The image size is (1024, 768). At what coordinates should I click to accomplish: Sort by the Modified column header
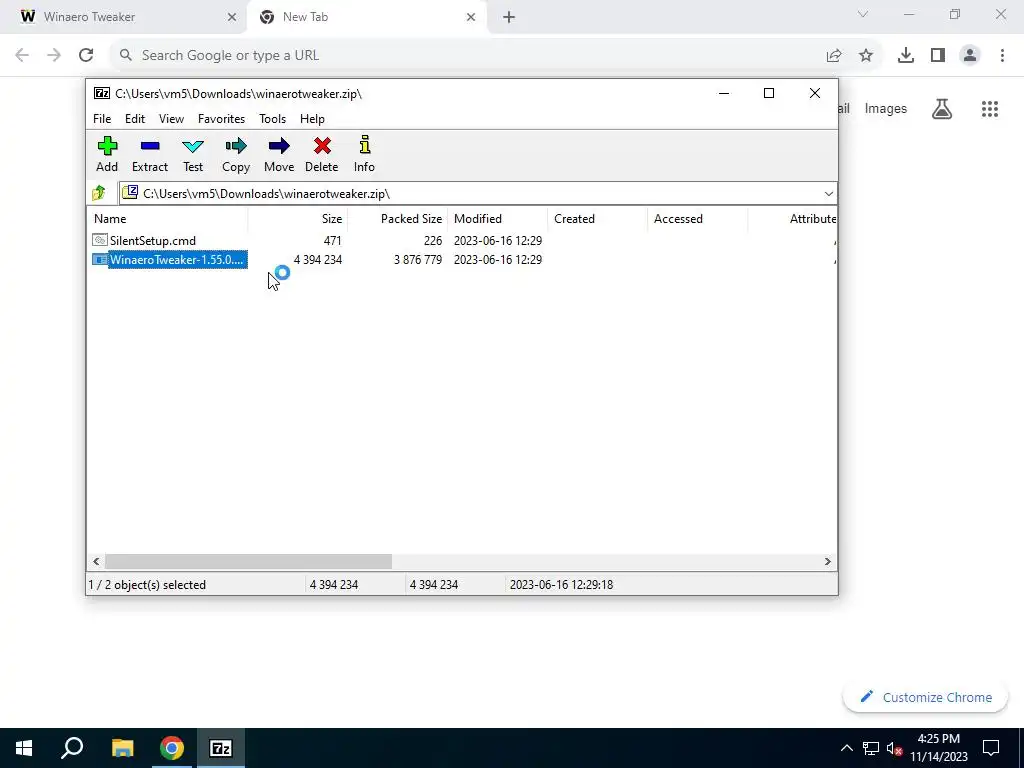point(498,219)
